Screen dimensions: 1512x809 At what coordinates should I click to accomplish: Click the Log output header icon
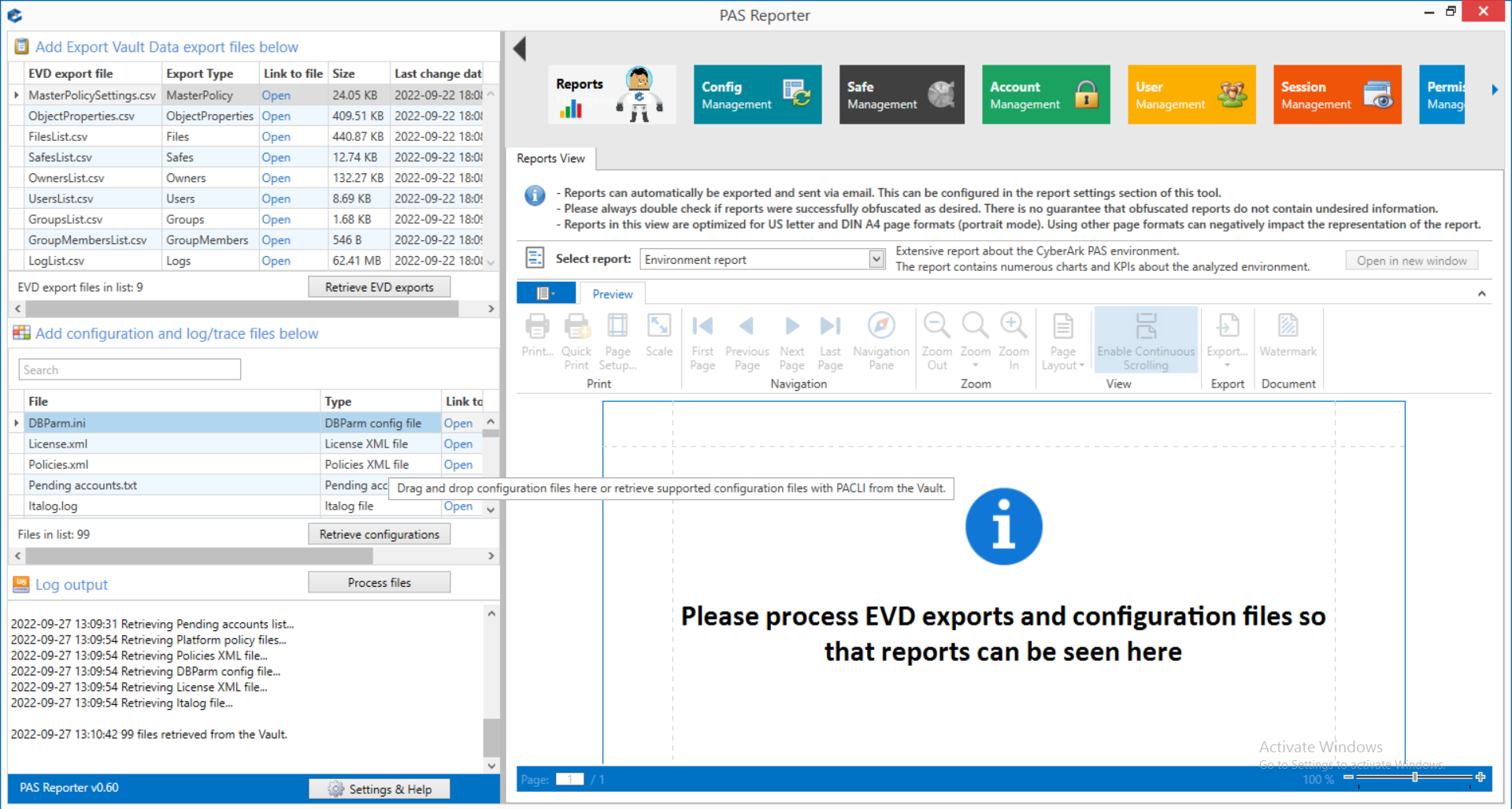click(21, 584)
